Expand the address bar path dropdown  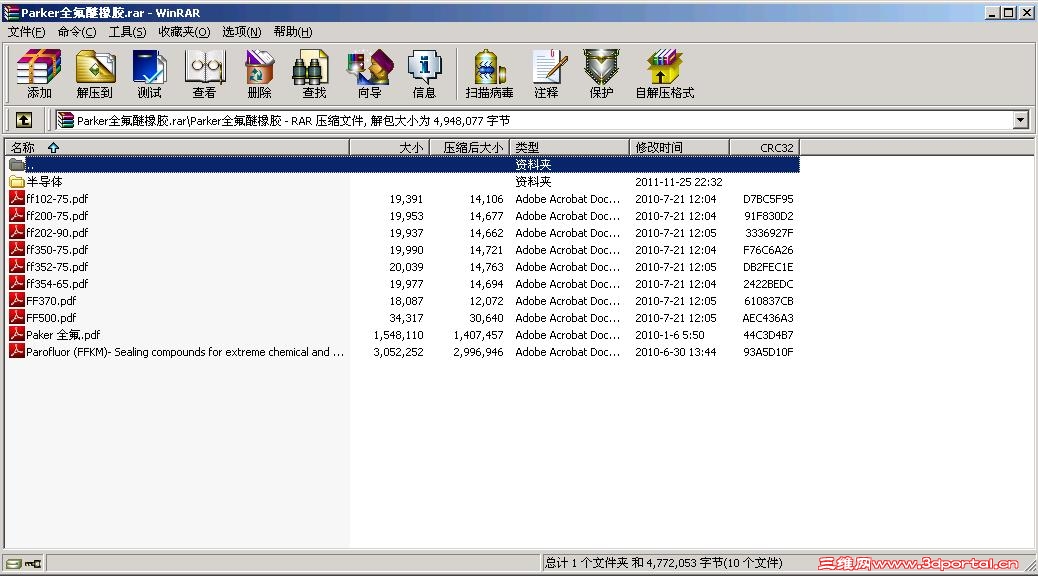pyautogui.click(x=1021, y=120)
